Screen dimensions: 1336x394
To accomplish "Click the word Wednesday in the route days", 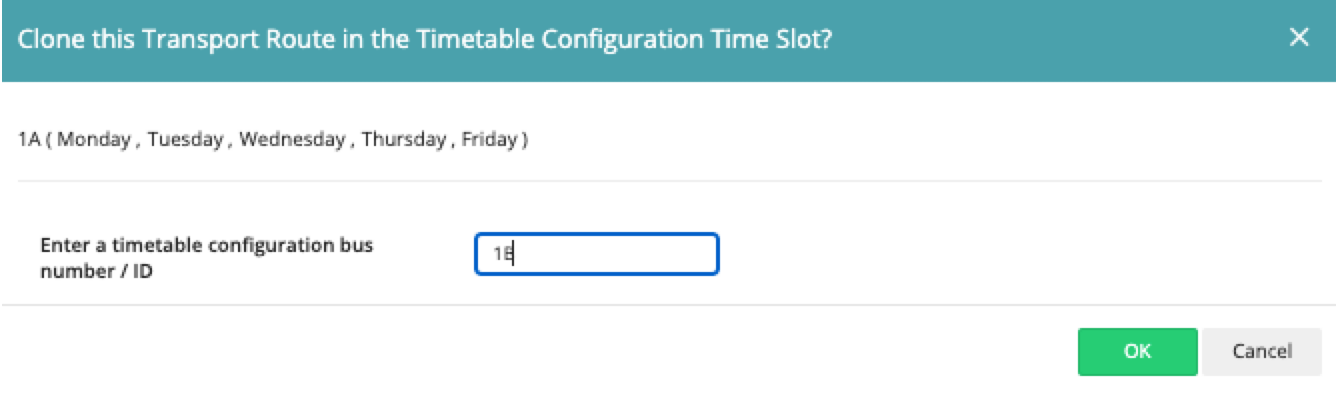I will click(x=291, y=139).
